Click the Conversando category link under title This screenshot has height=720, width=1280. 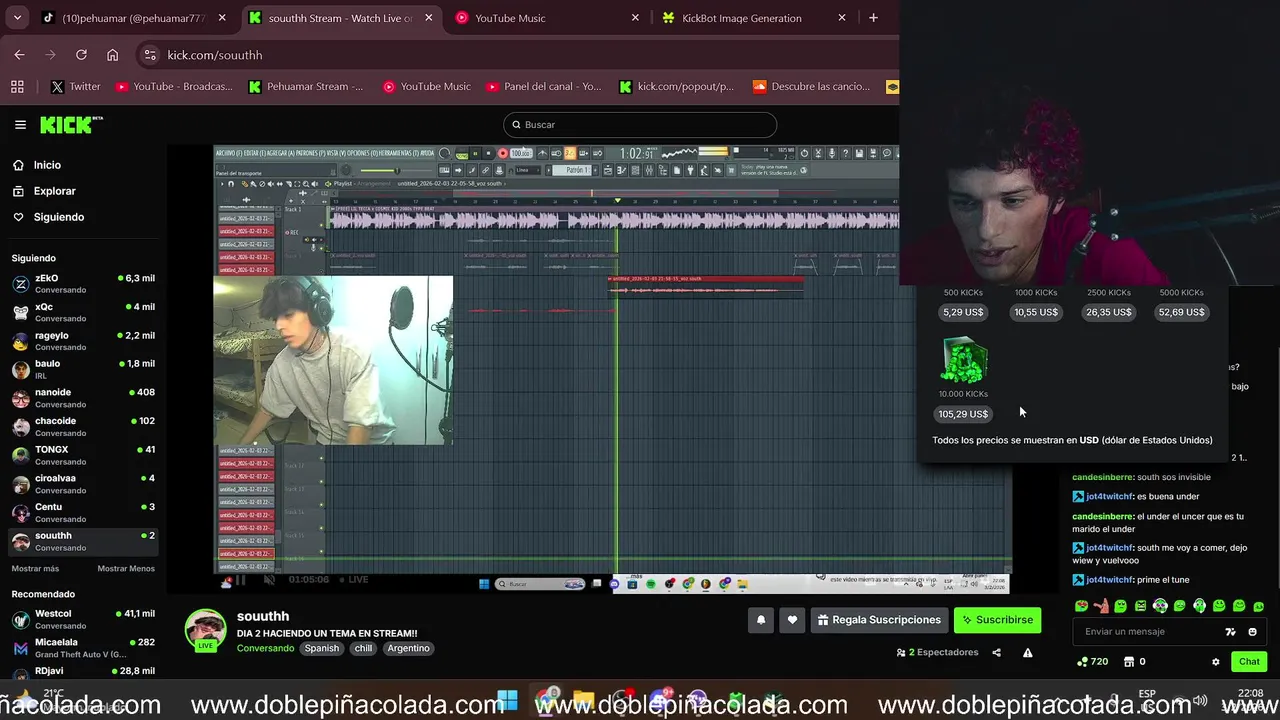[x=265, y=649]
